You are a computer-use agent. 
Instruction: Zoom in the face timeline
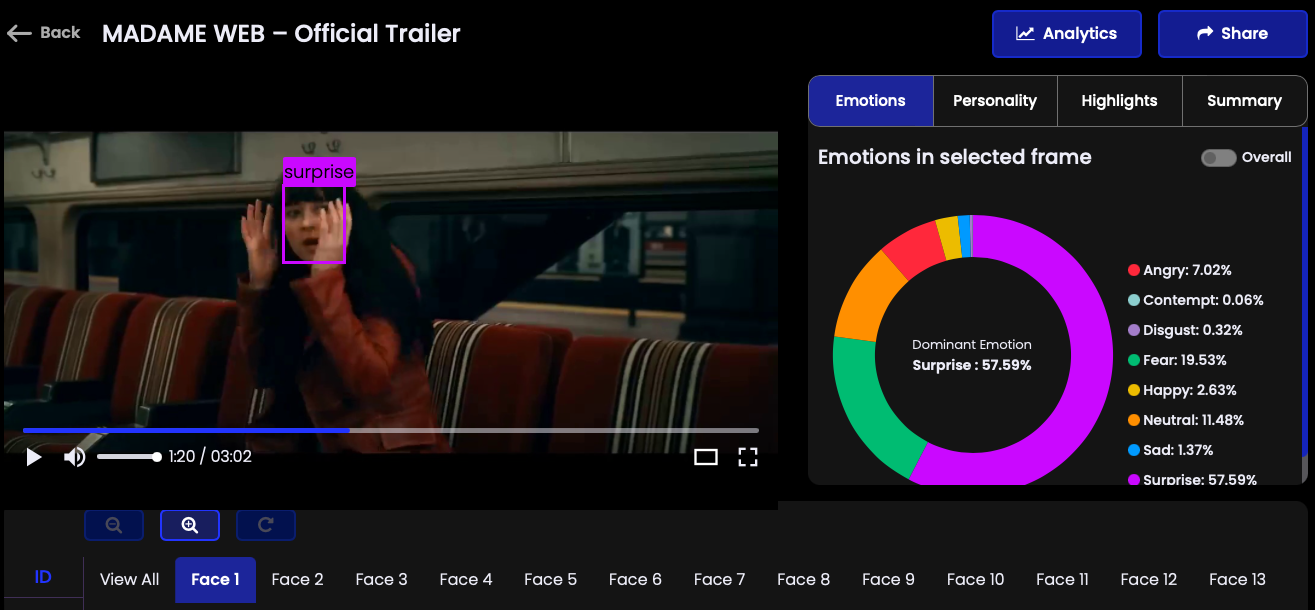(x=190, y=525)
